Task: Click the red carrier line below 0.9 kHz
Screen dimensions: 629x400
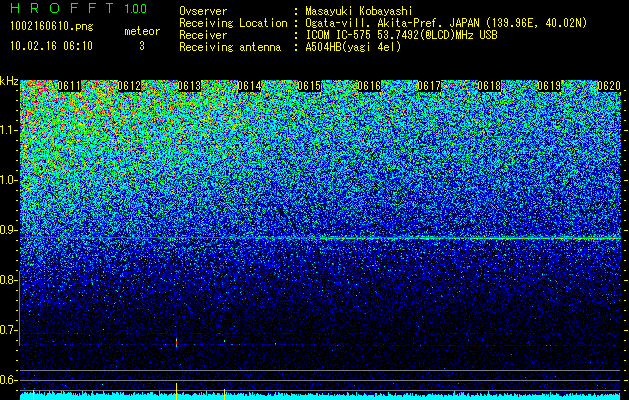Action: coord(321,238)
